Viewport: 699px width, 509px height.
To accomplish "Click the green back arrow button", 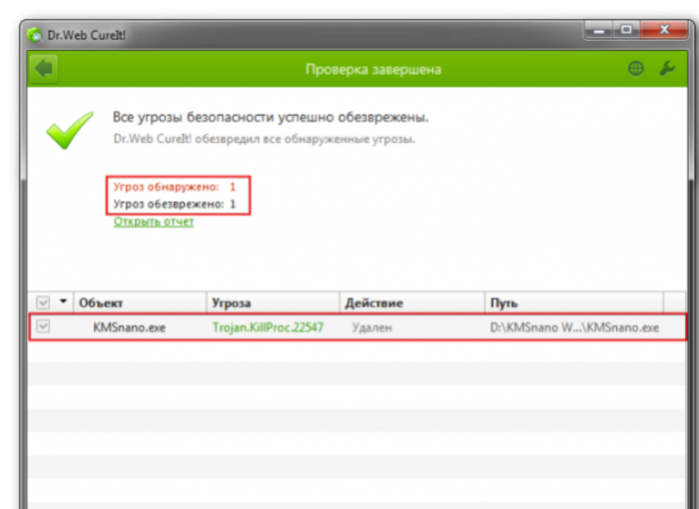I will coord(44,69).
